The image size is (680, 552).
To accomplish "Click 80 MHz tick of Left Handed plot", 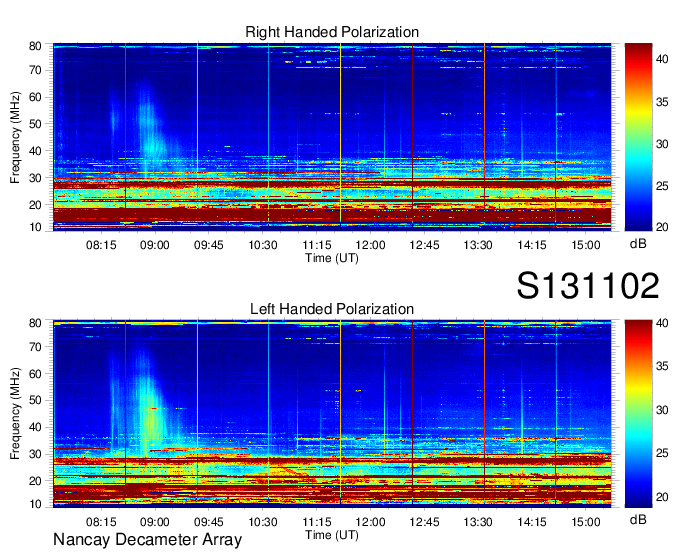I will click(35, 323).
